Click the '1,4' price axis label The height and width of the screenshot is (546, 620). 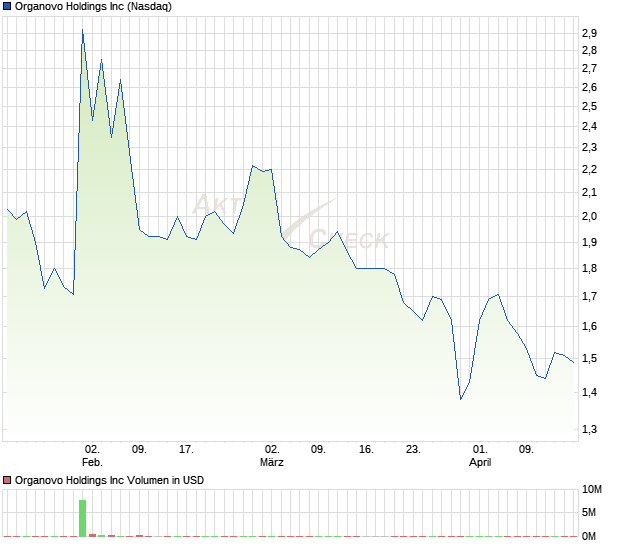tap(589, 393)
